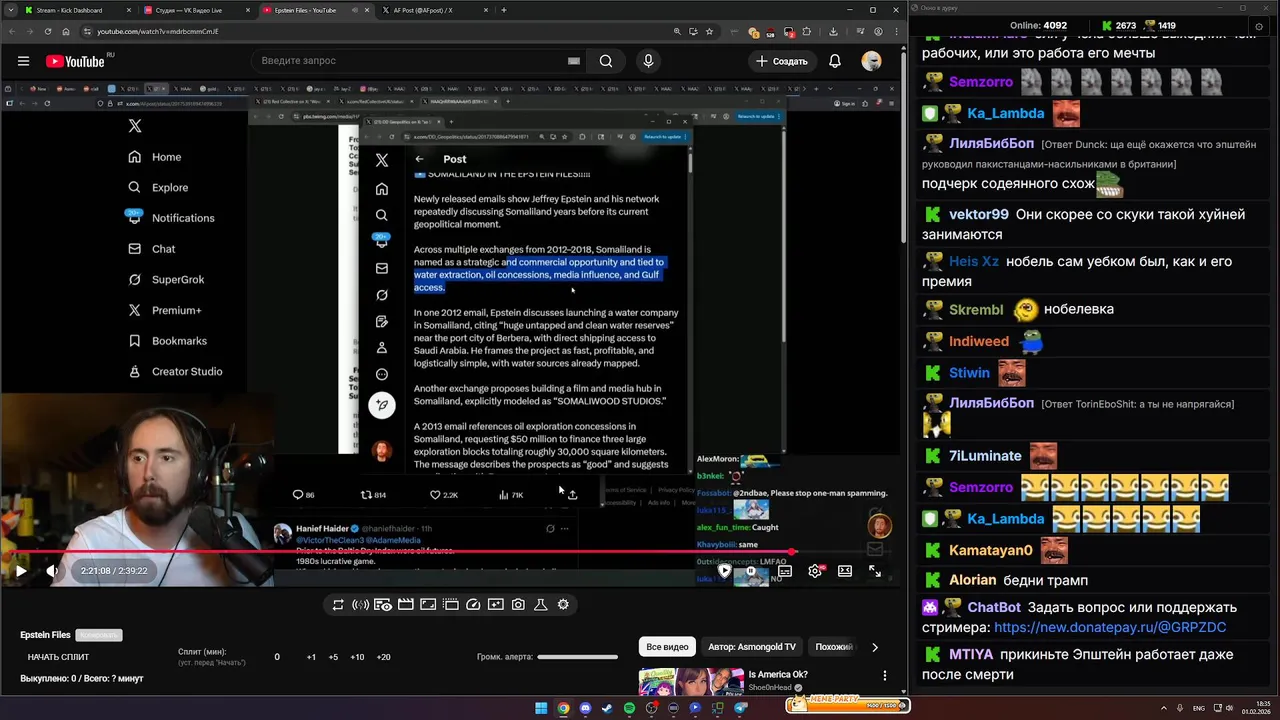The height and width of the screenshot is (720, 1280).
Task: Open the browser extensions puzzle icon
Action: pyautogui.click(x=807, y=31)
